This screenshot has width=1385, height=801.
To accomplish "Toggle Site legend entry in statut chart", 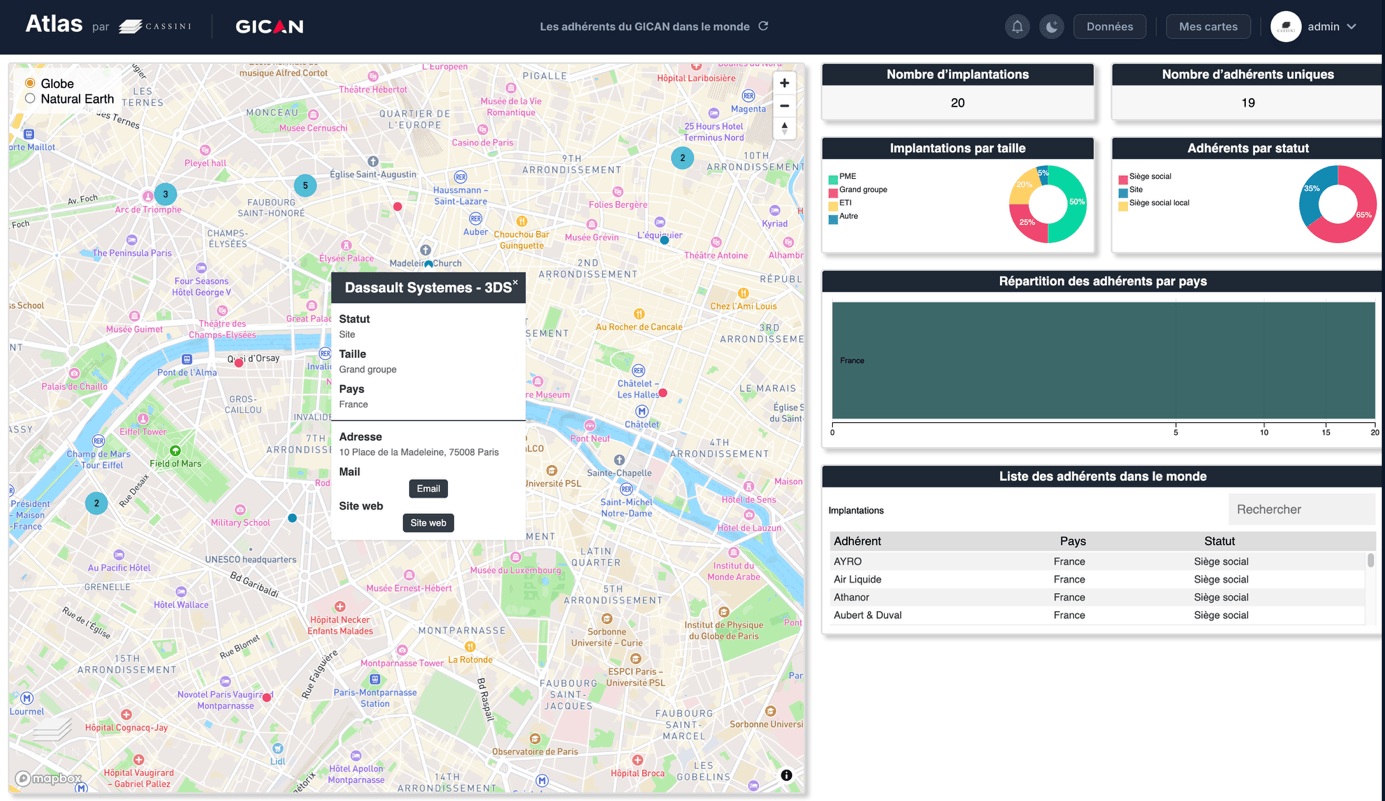I will pyautogui.click(x=1130, y=190).
